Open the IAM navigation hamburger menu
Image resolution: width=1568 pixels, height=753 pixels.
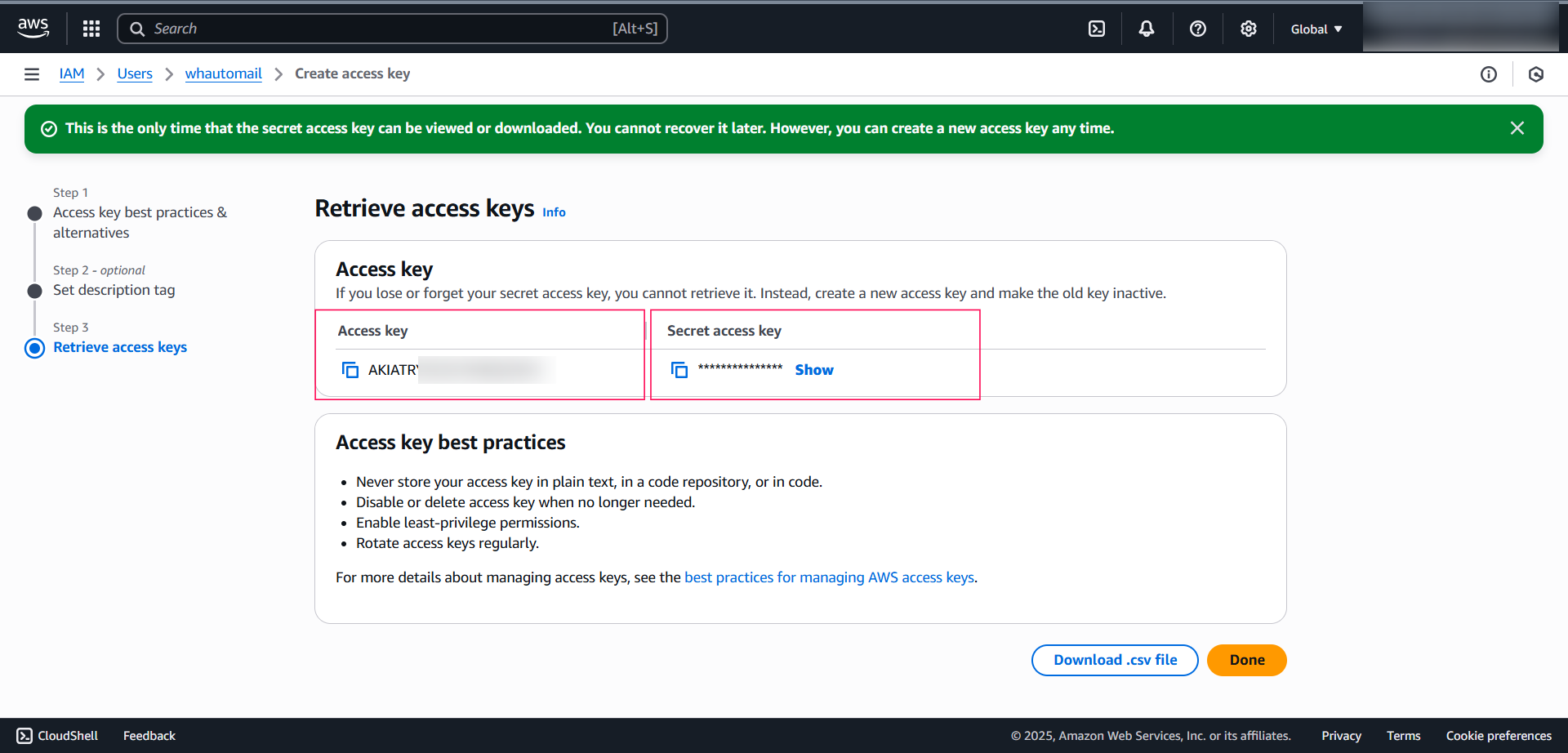31,74
